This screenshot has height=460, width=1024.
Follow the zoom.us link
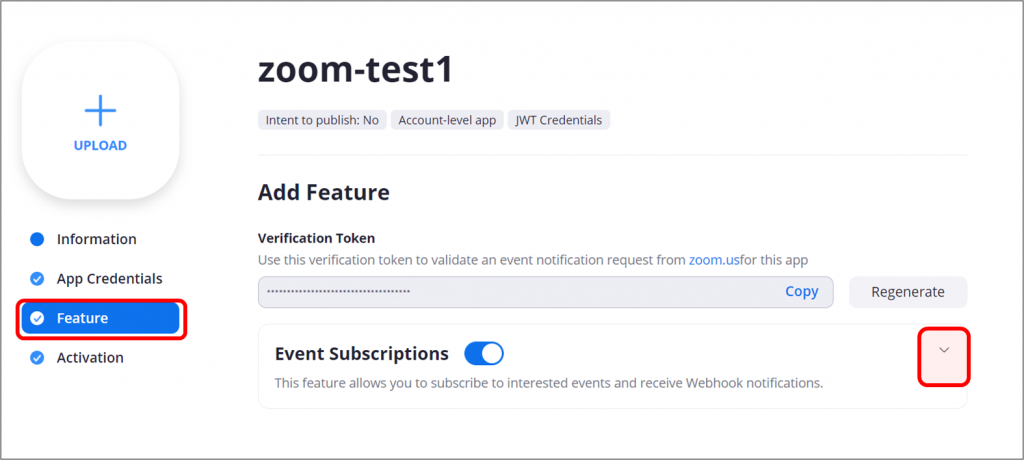tap(714, 260)
